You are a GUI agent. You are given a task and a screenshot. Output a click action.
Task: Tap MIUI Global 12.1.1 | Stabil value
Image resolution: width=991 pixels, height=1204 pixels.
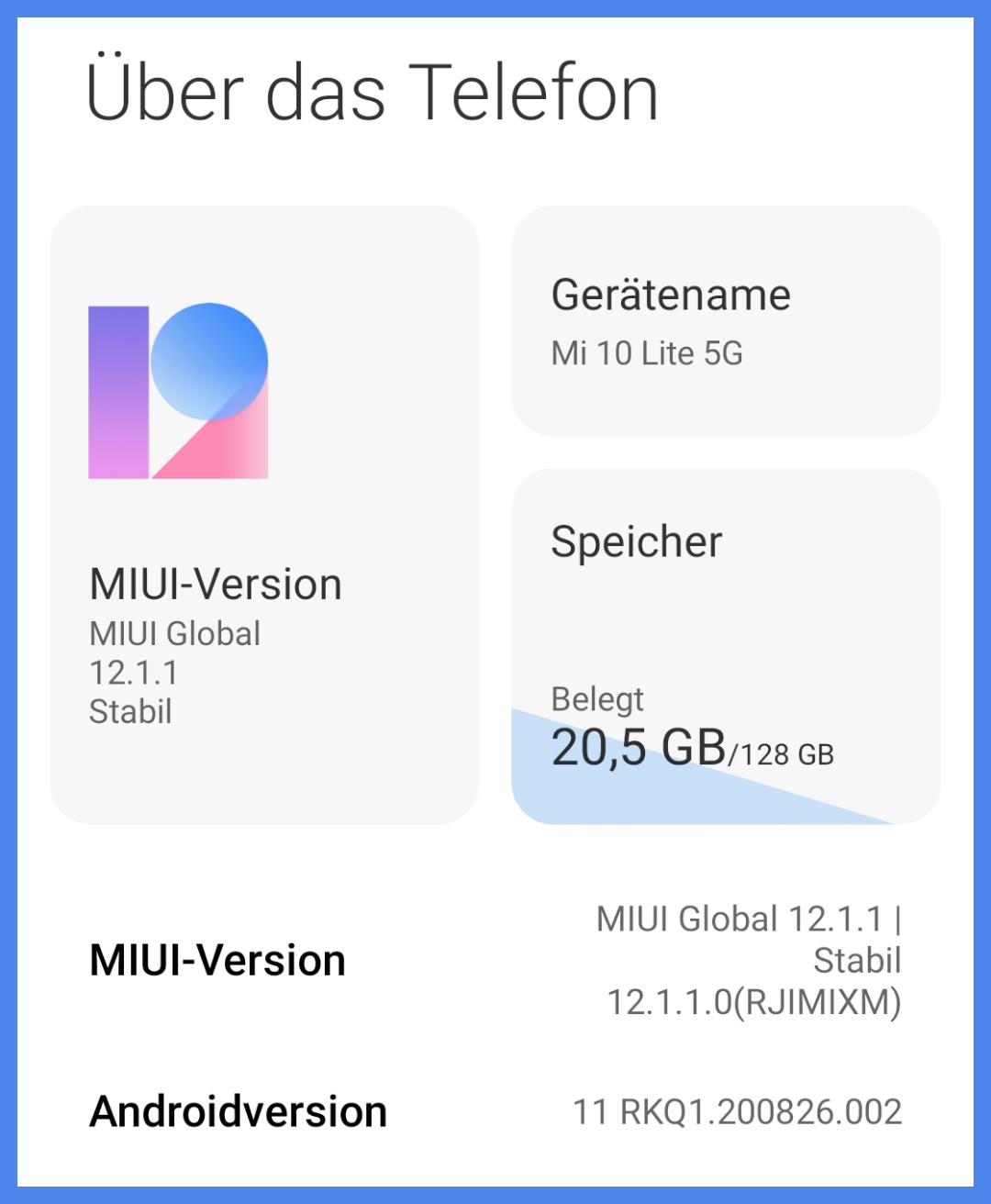click(749, 939)
